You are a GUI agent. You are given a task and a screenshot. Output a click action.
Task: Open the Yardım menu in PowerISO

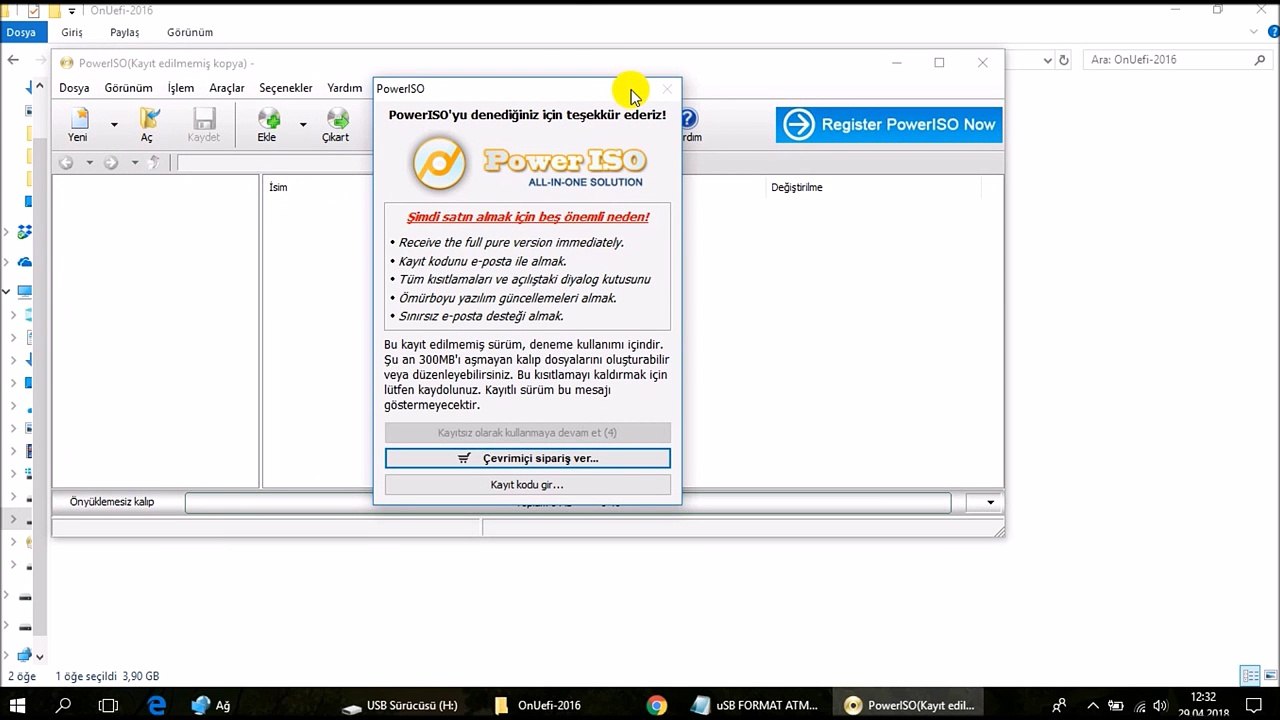345,88
